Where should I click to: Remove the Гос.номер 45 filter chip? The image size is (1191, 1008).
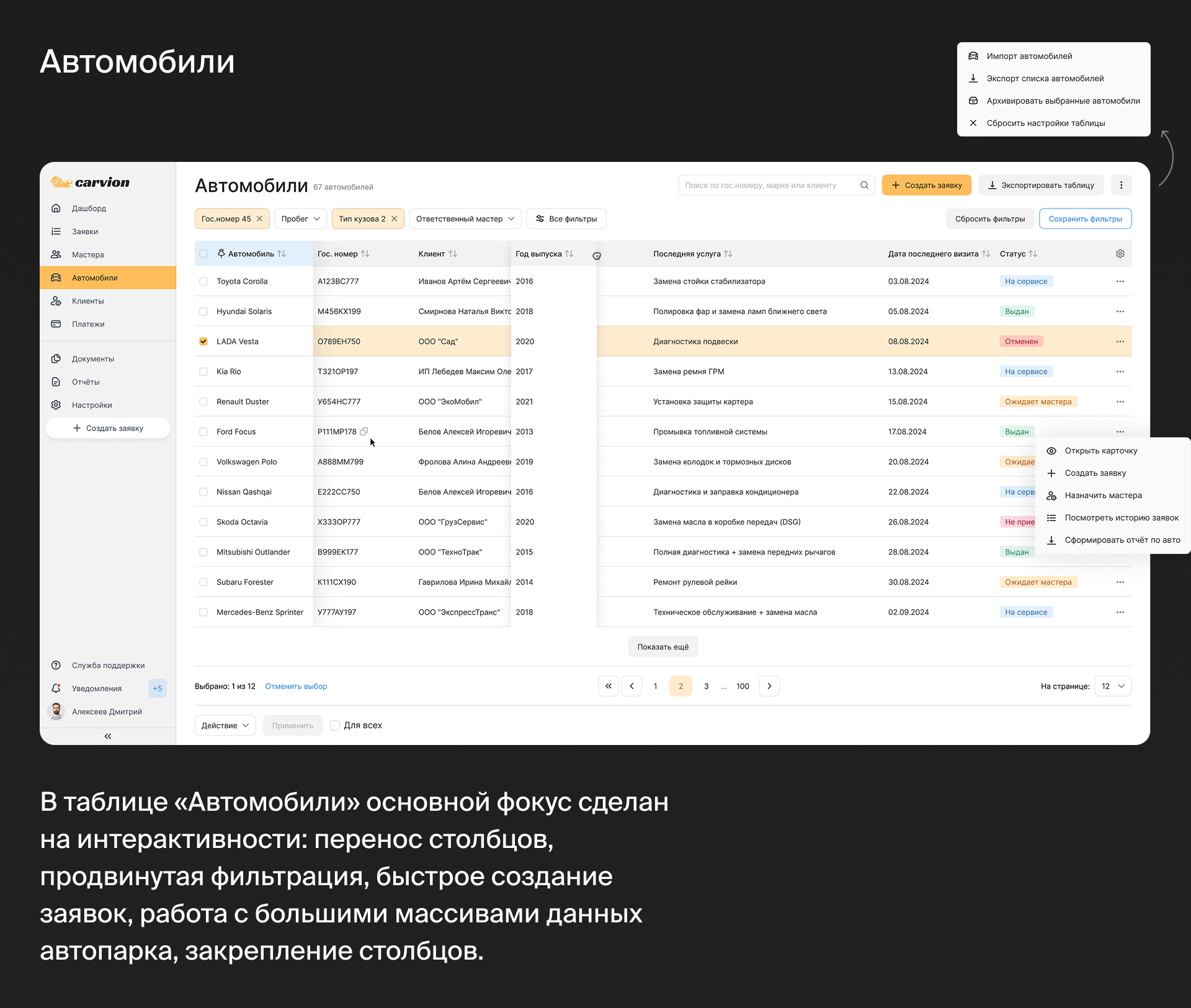point(260,218)
